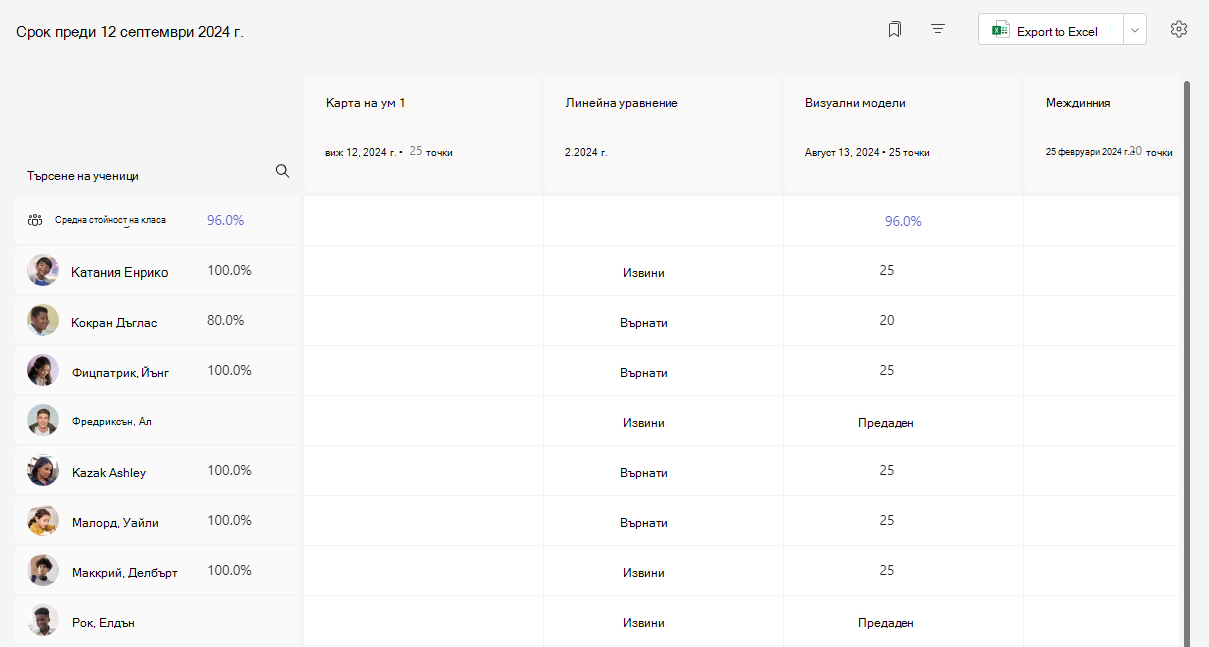
Task: Click the vertical scrollbar on the right
Action: 1187,360
